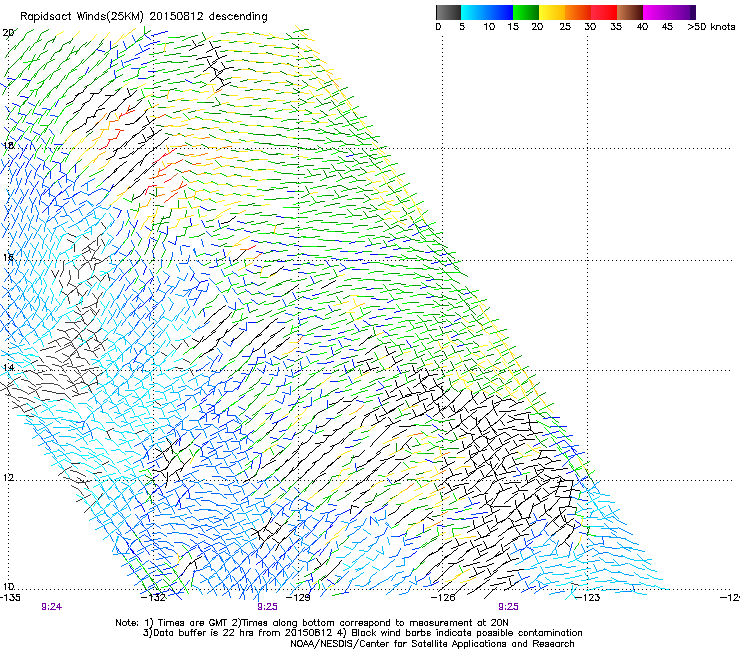Viewport: 740px width, 650px height.
Task: Click the '25' legend scale label
Action: pos(565,27)
